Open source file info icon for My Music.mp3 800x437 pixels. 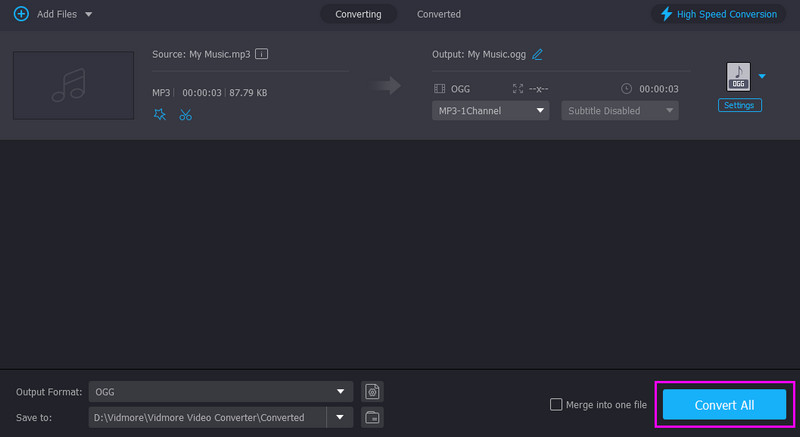[261, 54]
